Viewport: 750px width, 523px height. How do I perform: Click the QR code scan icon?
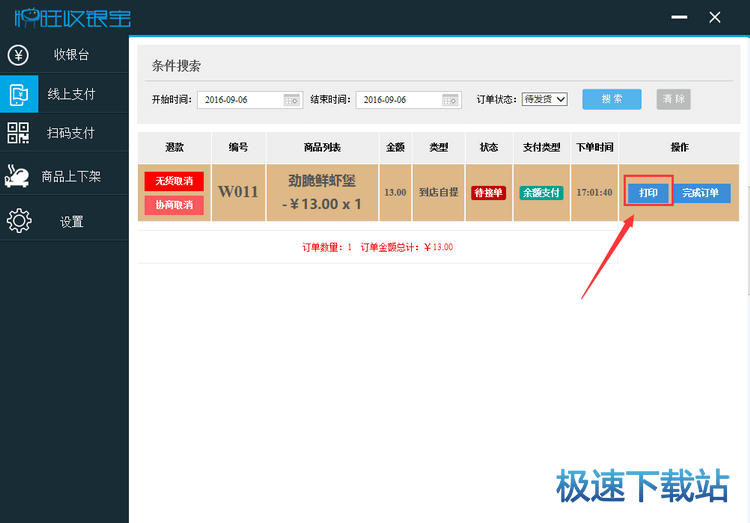tap(18, 133)
